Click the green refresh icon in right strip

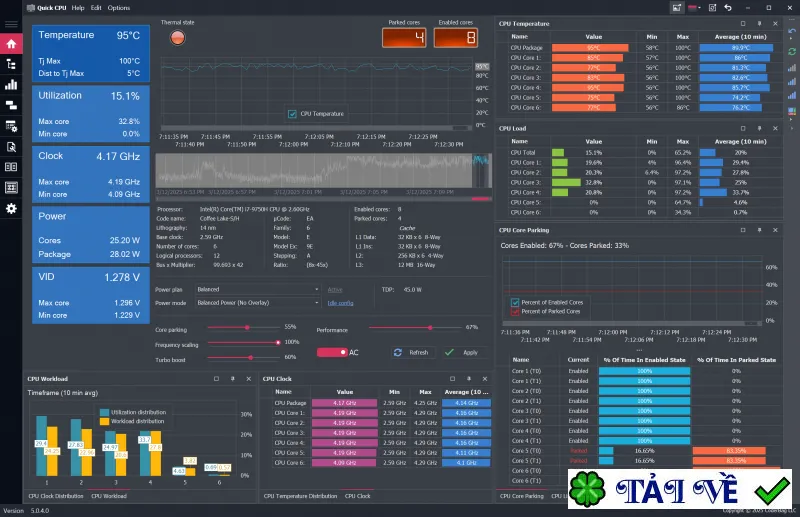click(792, 52)
